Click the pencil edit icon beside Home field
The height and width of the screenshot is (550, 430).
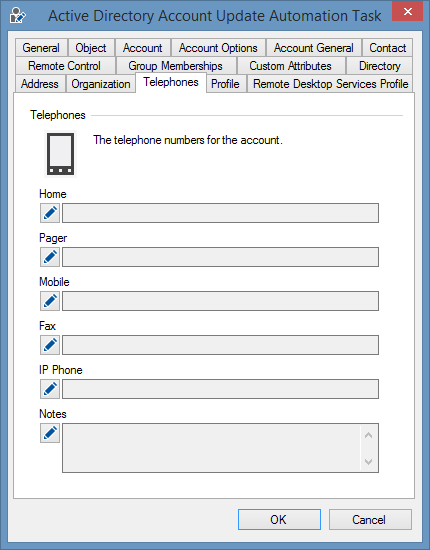tap(50, 213)
